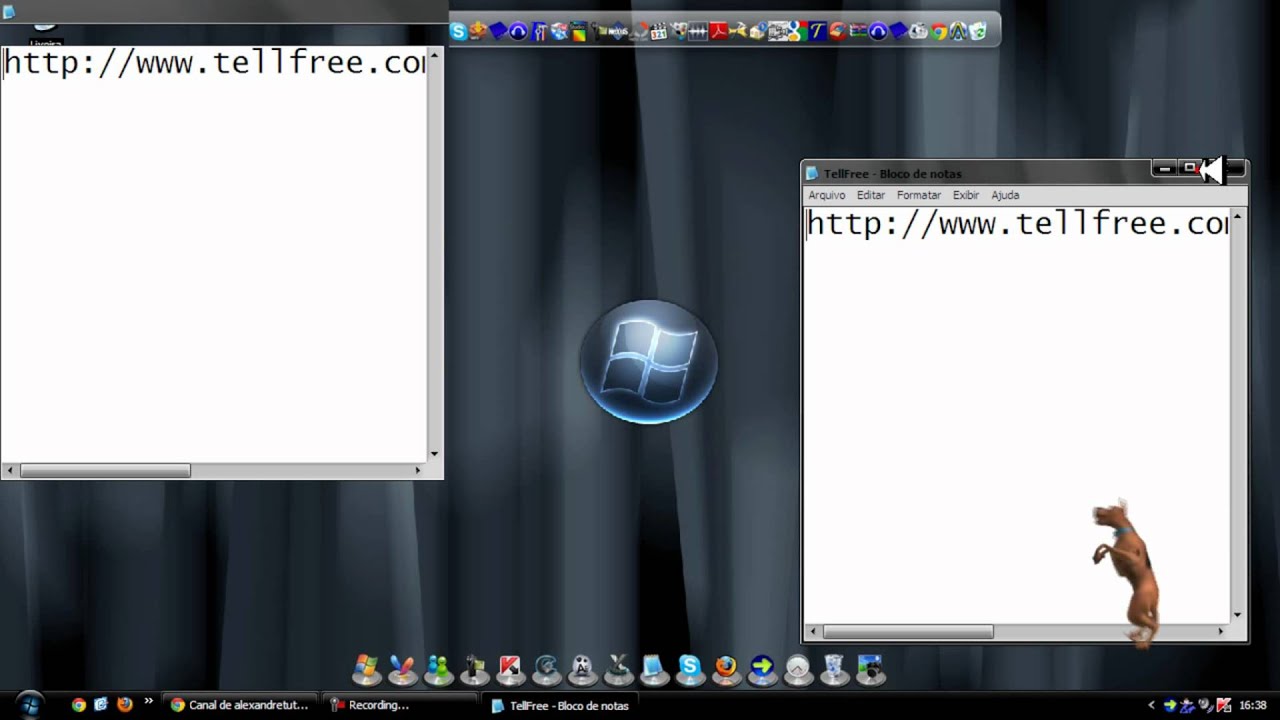The width and height of the screenshot is (1280, 720).
Task: Open the Exibir menu
Action: tap(965, 195)
